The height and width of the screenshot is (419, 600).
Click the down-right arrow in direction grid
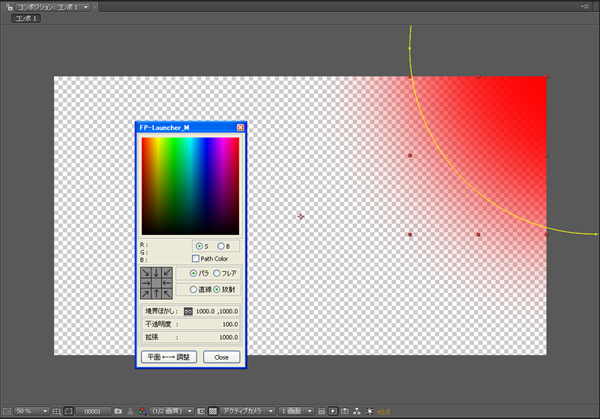pyautogui.click(x=145, y=272)
